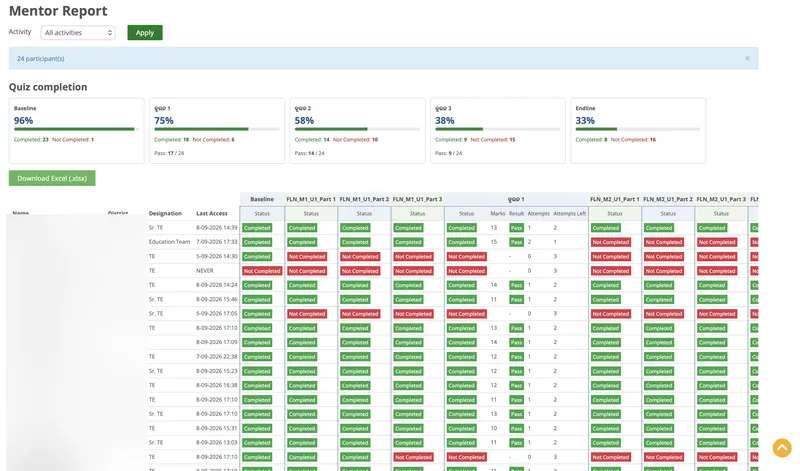Click the FLN_M2_U1_Part 1 column header
The width and height of the screenshot is (800, 471).
point(615,199)
